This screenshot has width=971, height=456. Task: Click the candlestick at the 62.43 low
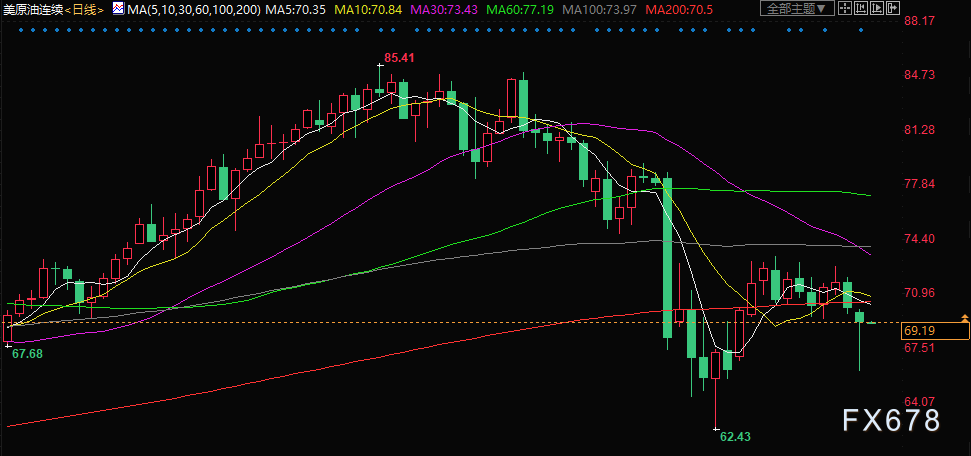(716, 390)
